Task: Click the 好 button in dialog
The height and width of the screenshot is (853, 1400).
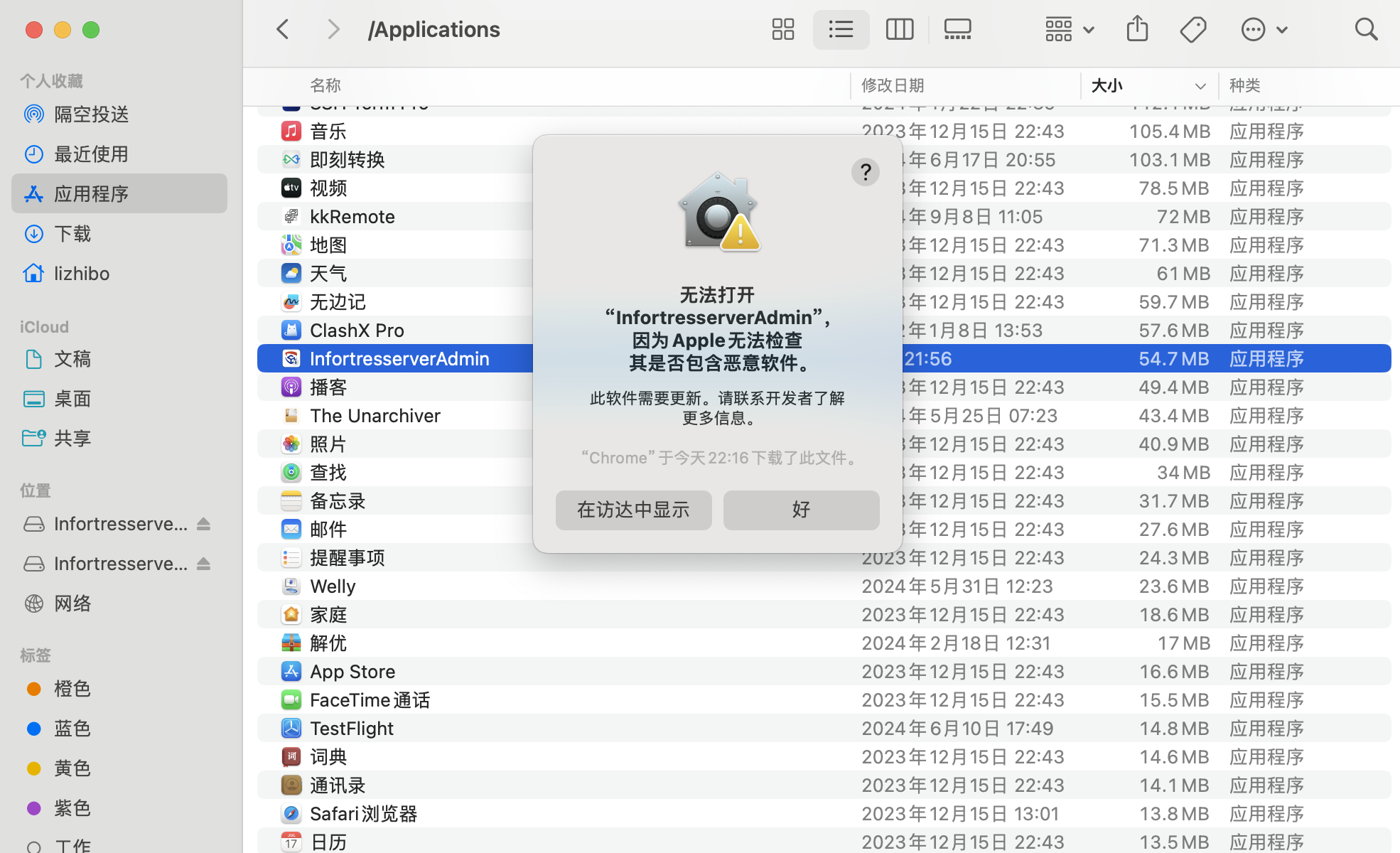Action: pos(801,510)
